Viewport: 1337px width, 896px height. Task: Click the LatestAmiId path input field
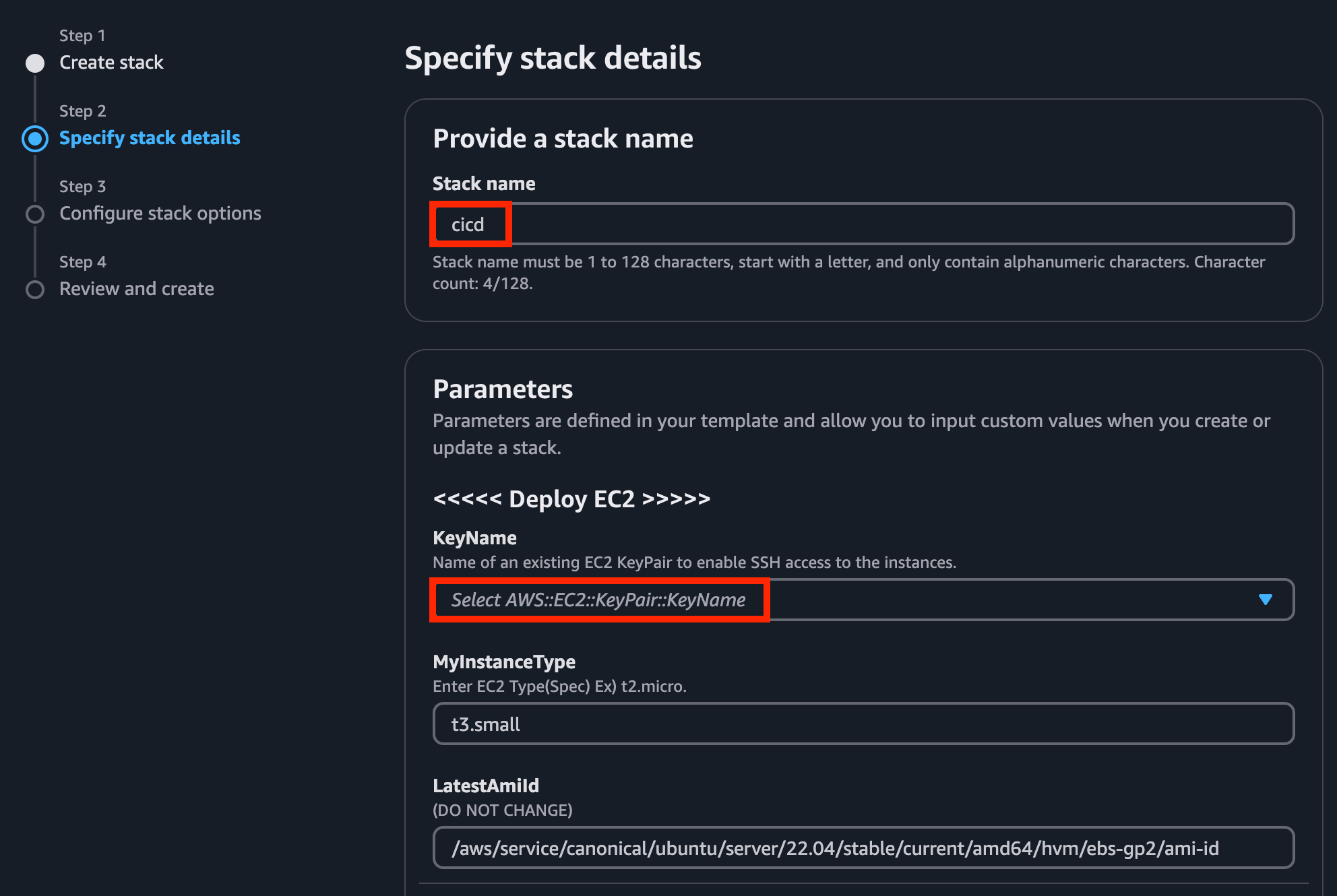[x=863, y=848]
